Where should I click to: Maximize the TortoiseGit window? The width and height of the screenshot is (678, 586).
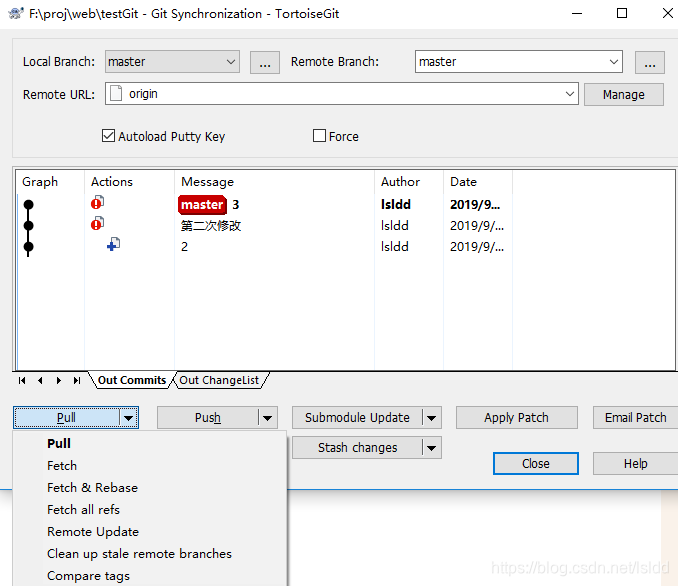point(622,13)
